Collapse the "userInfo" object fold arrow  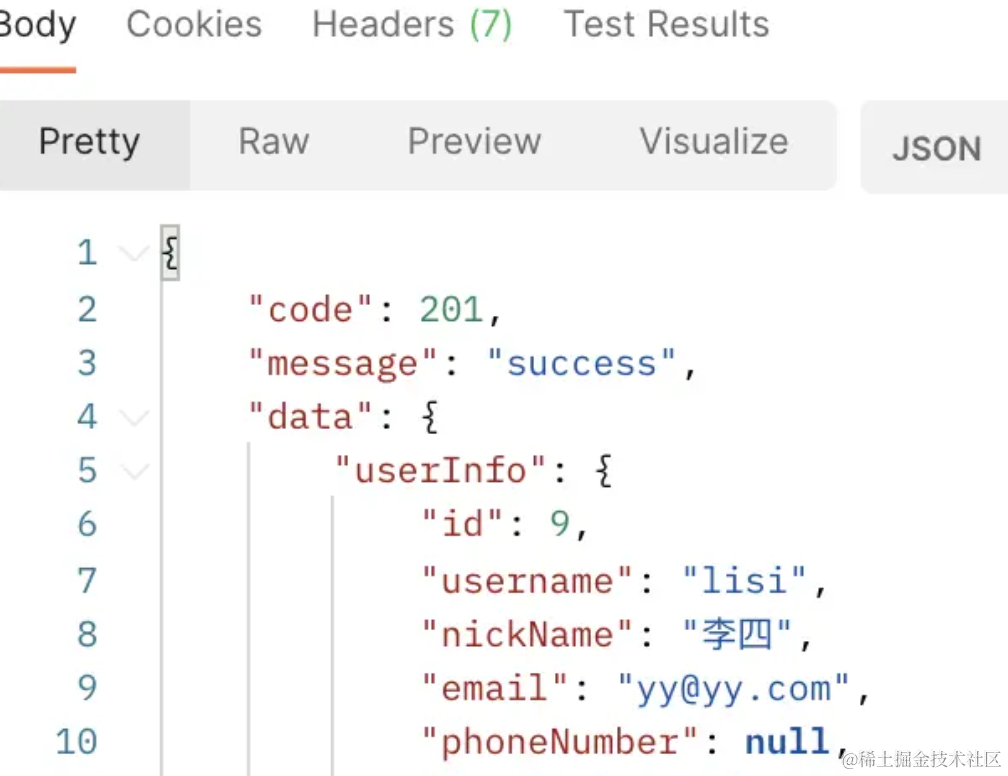click(x=133, y=471)
